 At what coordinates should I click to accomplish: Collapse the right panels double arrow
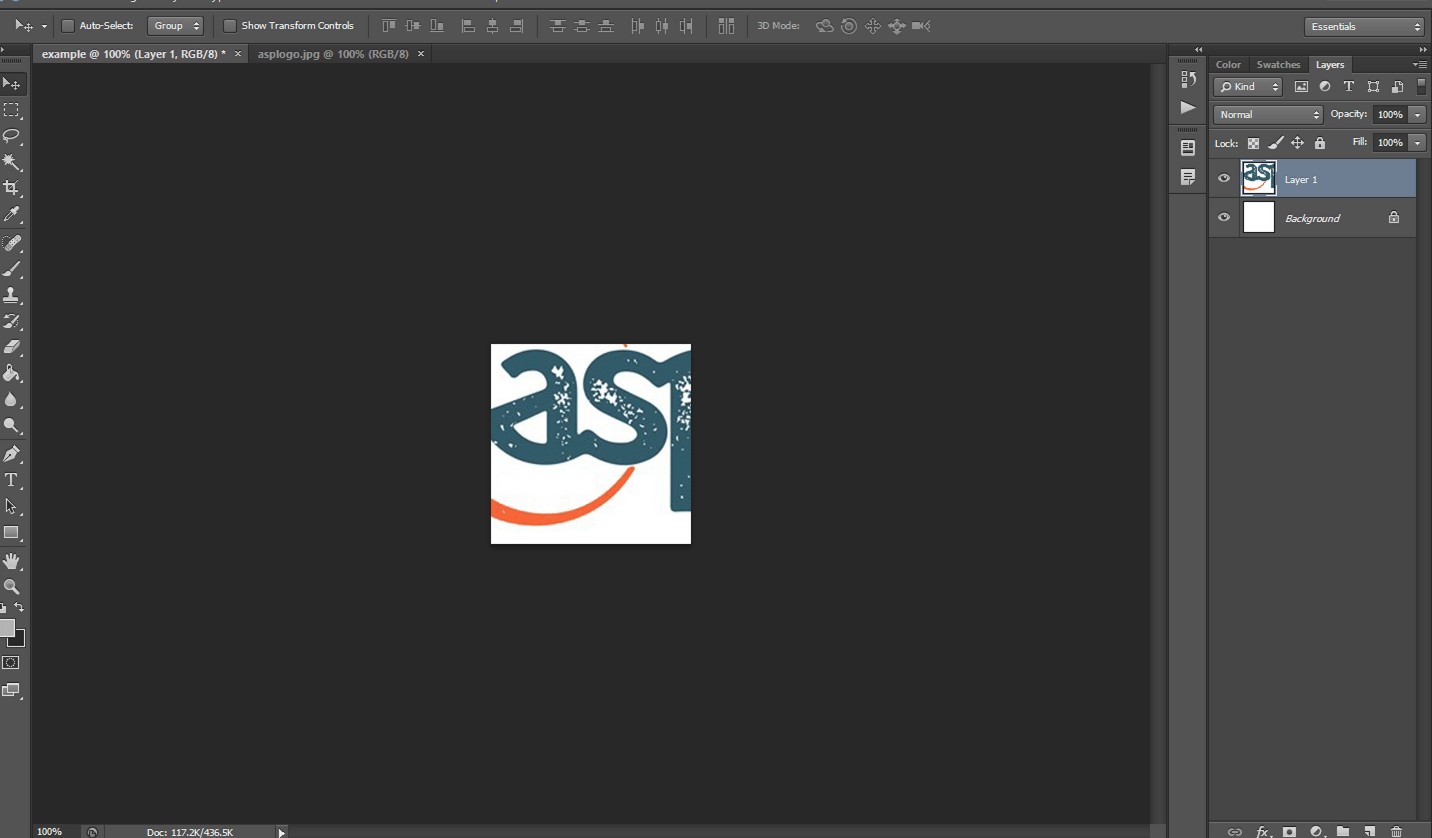click(1423, 49)
